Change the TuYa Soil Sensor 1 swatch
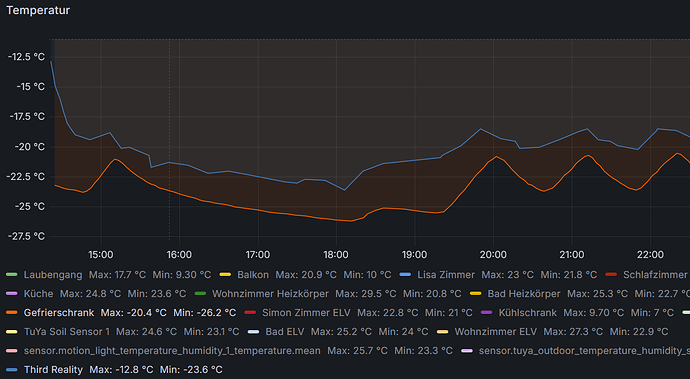 point(12,331)
